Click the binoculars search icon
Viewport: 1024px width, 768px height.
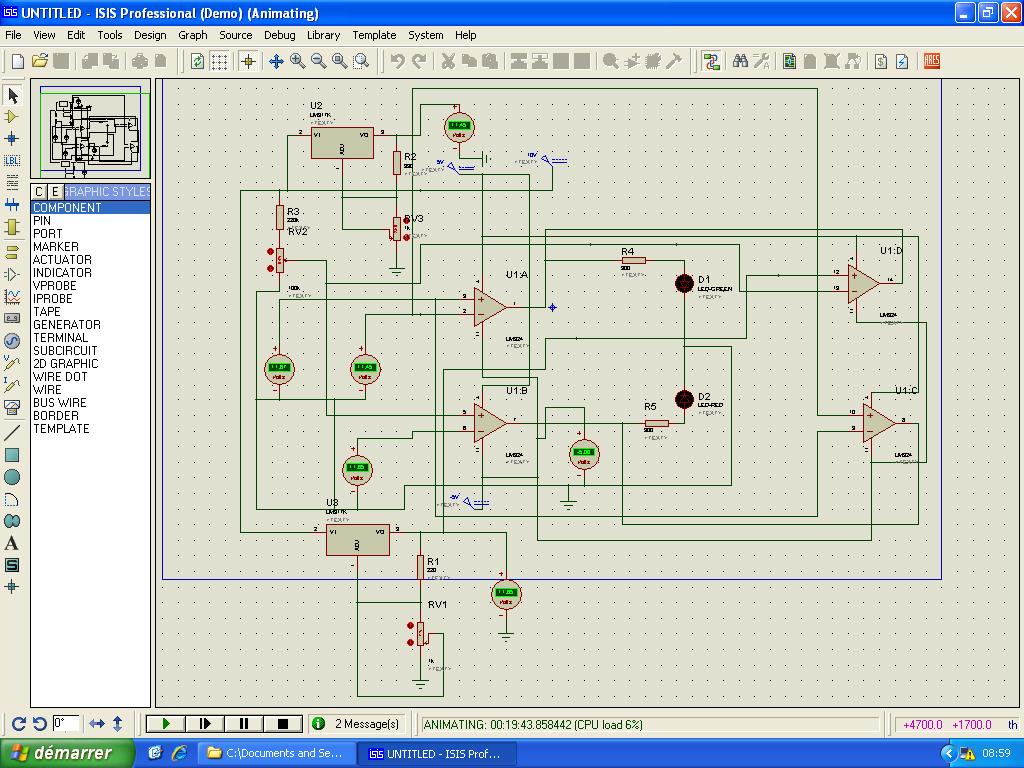point(740,61)
